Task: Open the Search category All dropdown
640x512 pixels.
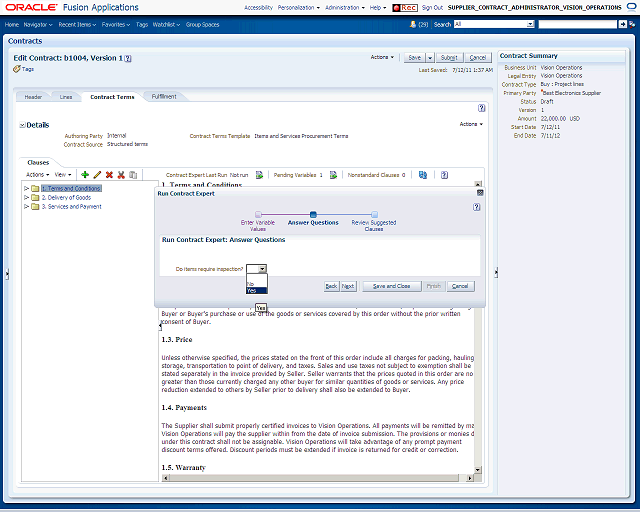Action: point(530,24)
